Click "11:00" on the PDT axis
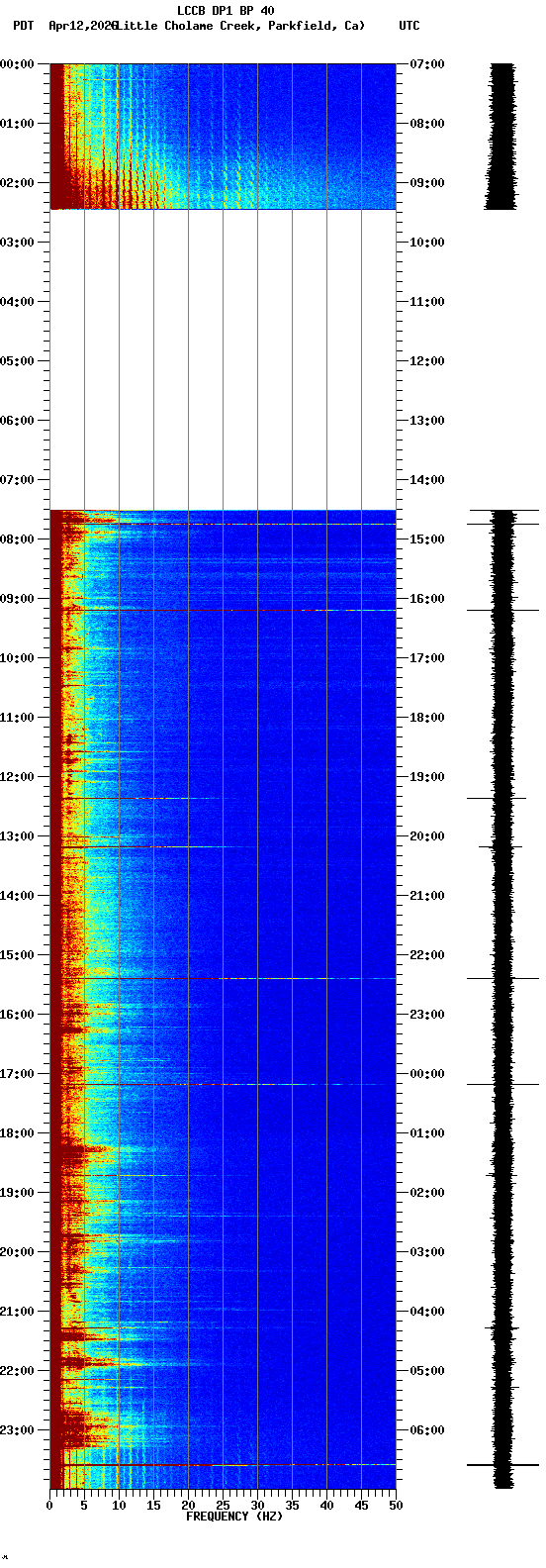This screenshot has width=546, height=1568. (16, 718)
